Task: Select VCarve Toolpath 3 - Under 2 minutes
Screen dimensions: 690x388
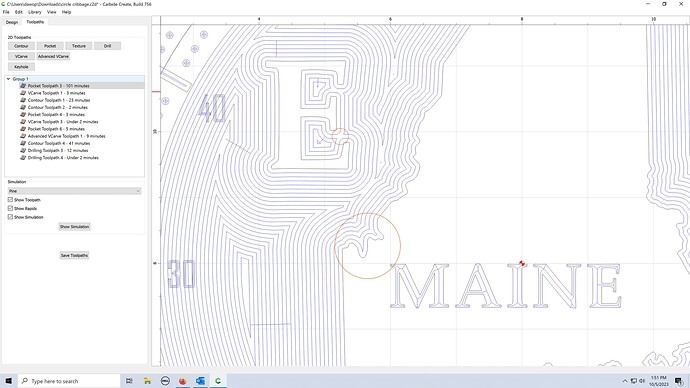Action: [x=63, y=122]
